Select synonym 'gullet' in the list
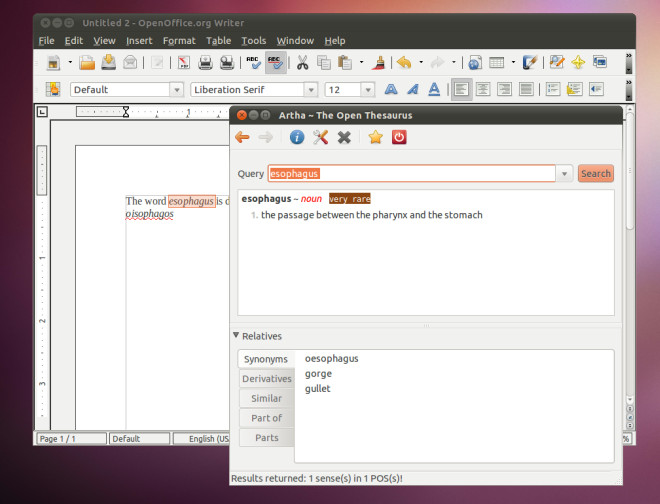Image resolution: width=660 pixels, height=504 pixels. click(x=317, y=389)
